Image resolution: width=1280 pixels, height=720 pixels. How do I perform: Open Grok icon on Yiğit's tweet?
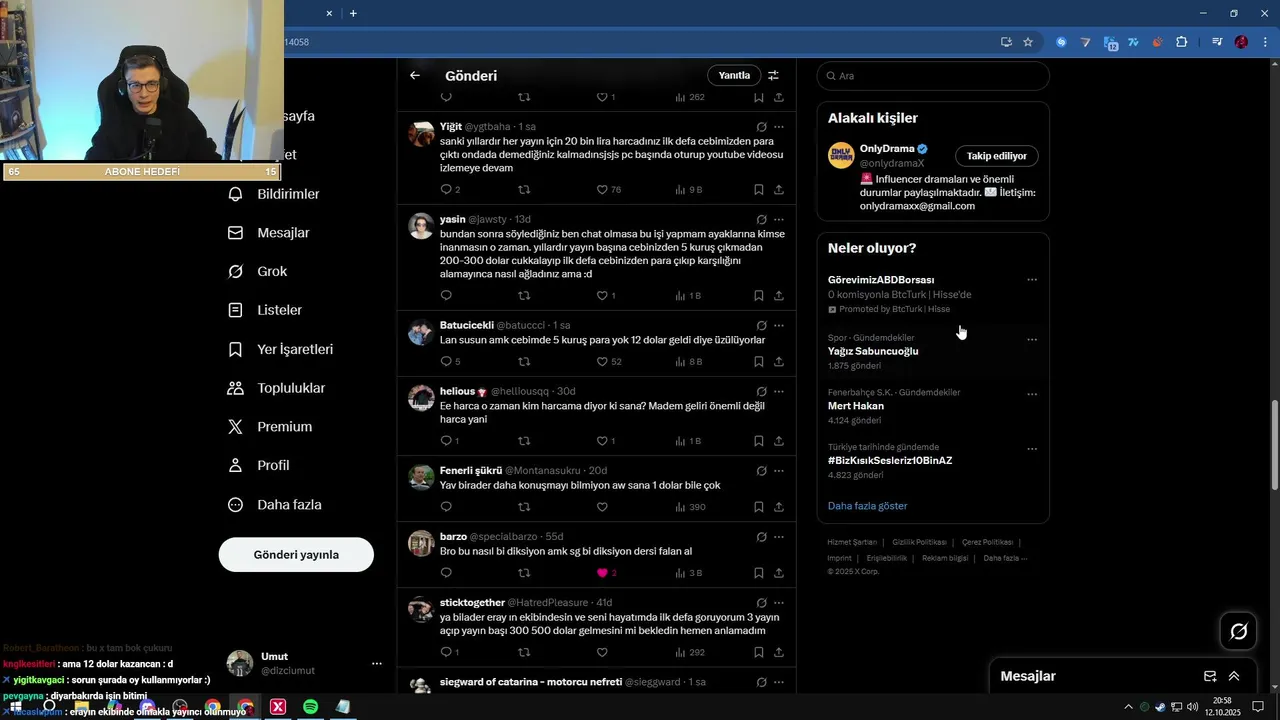(x=762, y=127)
